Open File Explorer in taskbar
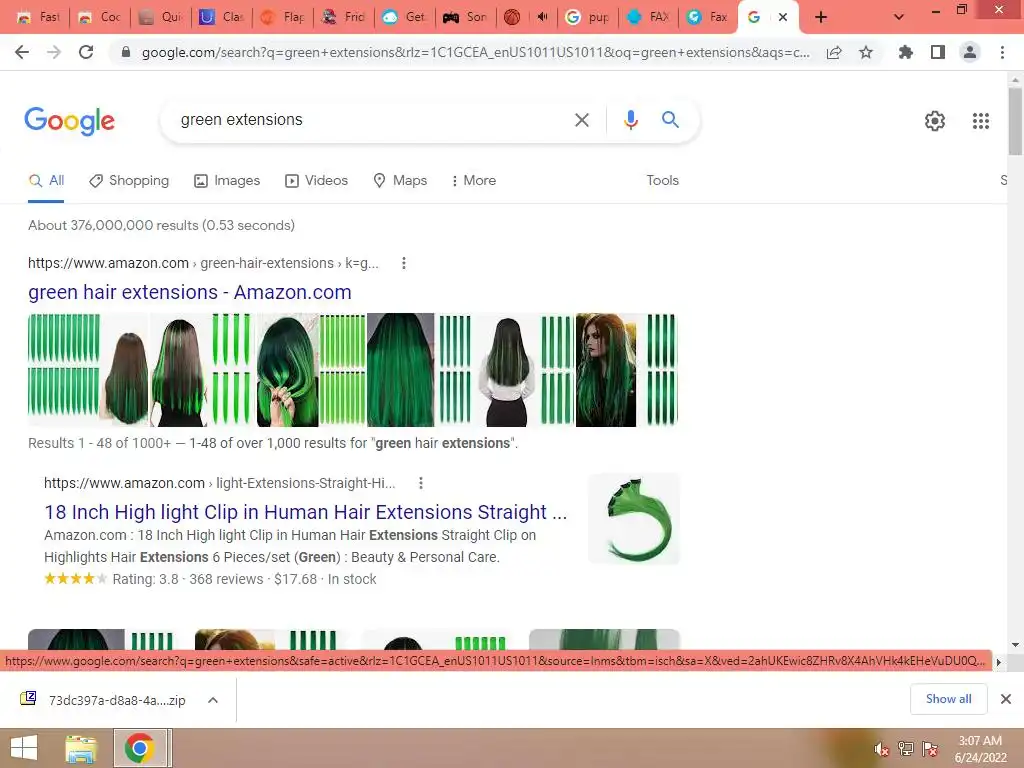This screenshot has width=1024, height=768. pyautogui.click(x=81, y=748)
